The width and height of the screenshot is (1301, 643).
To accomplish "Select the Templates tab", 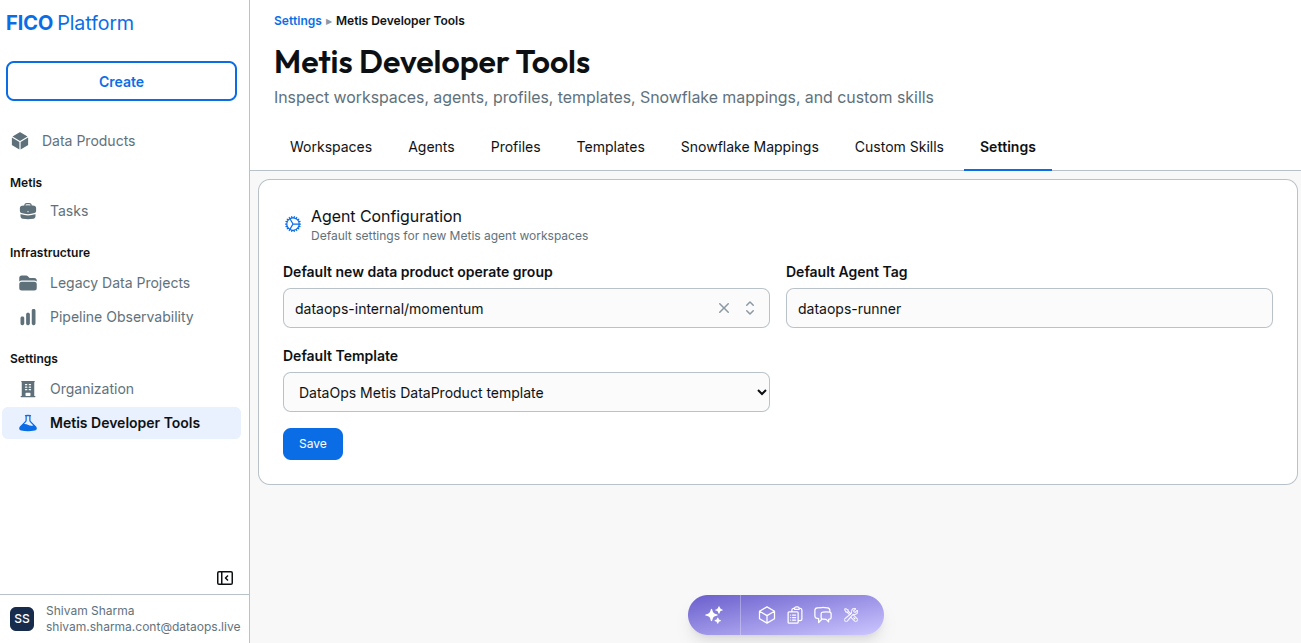I will point(611,147).
